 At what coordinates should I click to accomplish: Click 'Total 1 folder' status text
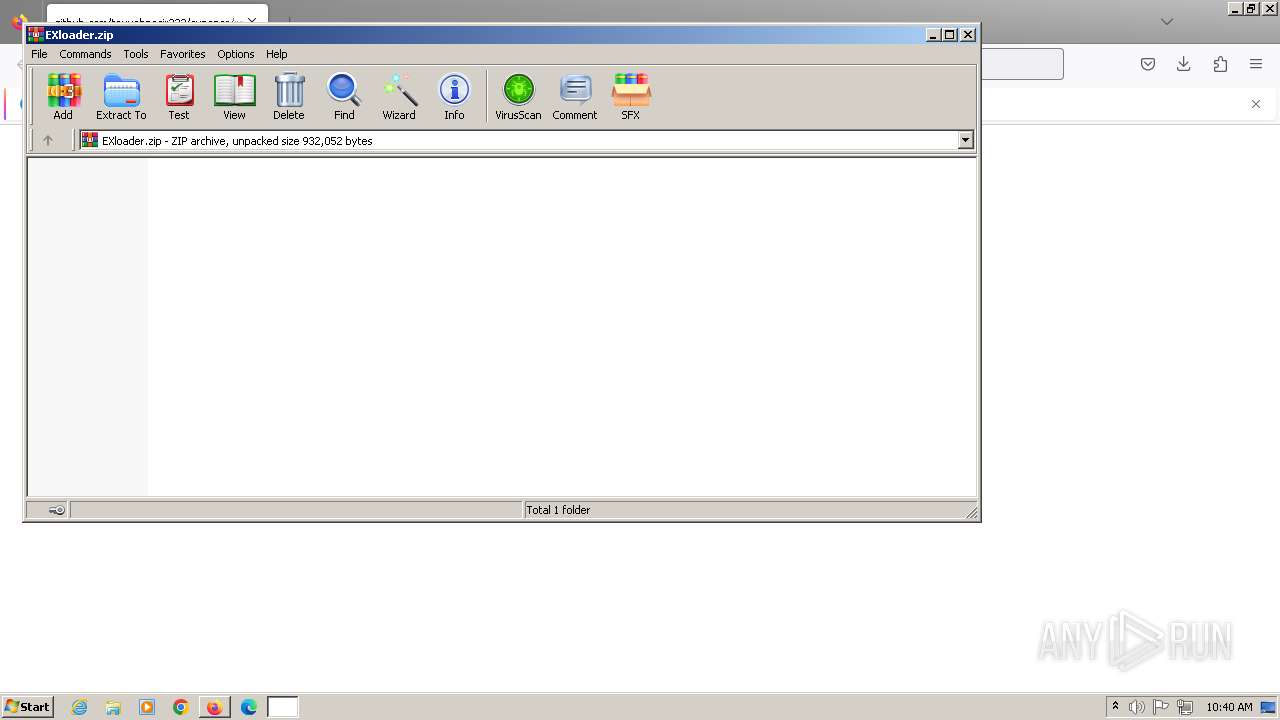tap(558, 510)
